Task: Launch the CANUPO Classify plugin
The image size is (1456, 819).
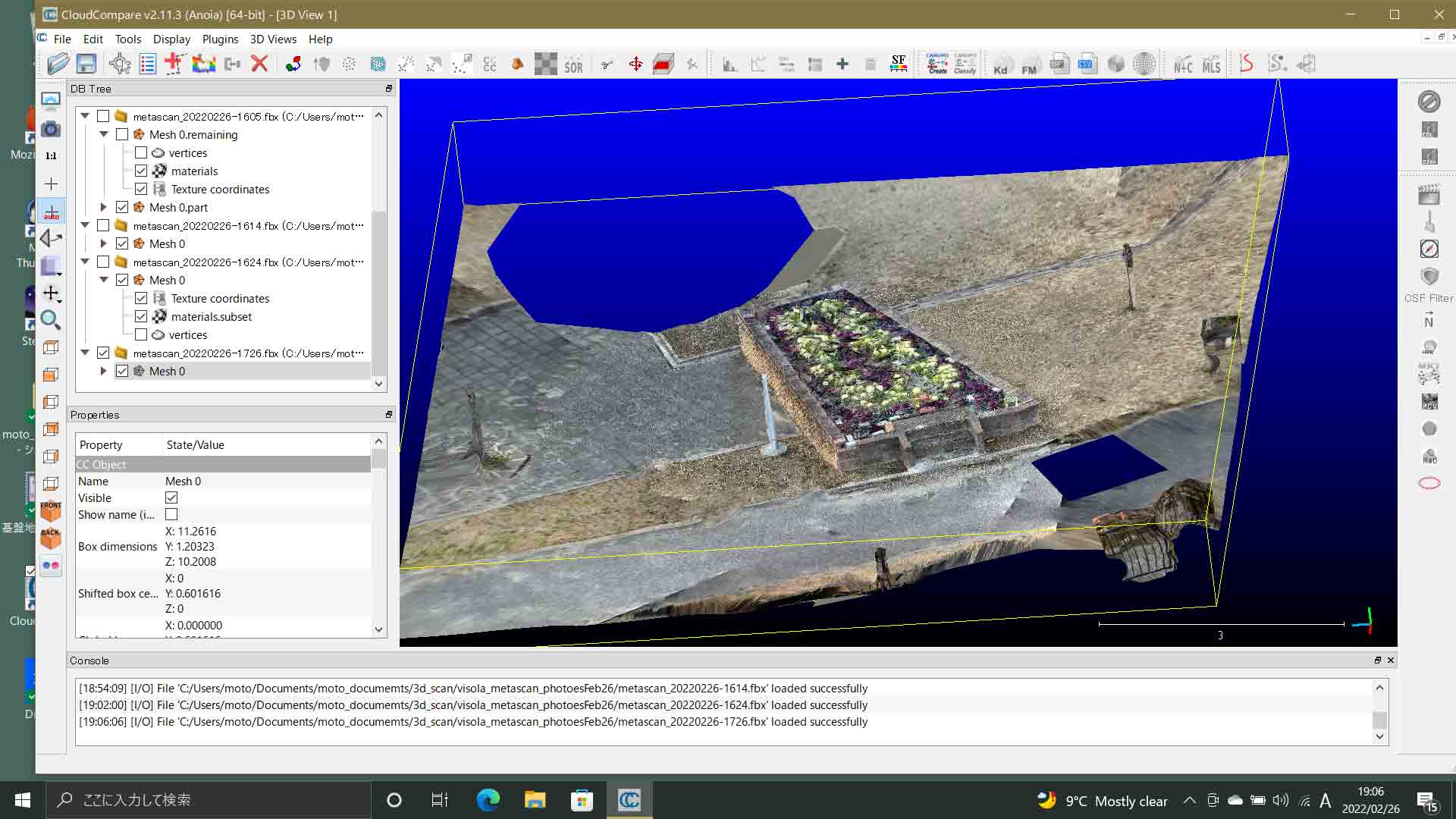Action: [x=965, y=64]
